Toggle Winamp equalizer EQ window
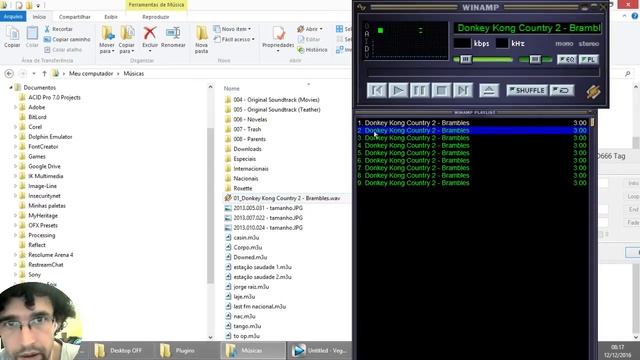 (567, 59)
